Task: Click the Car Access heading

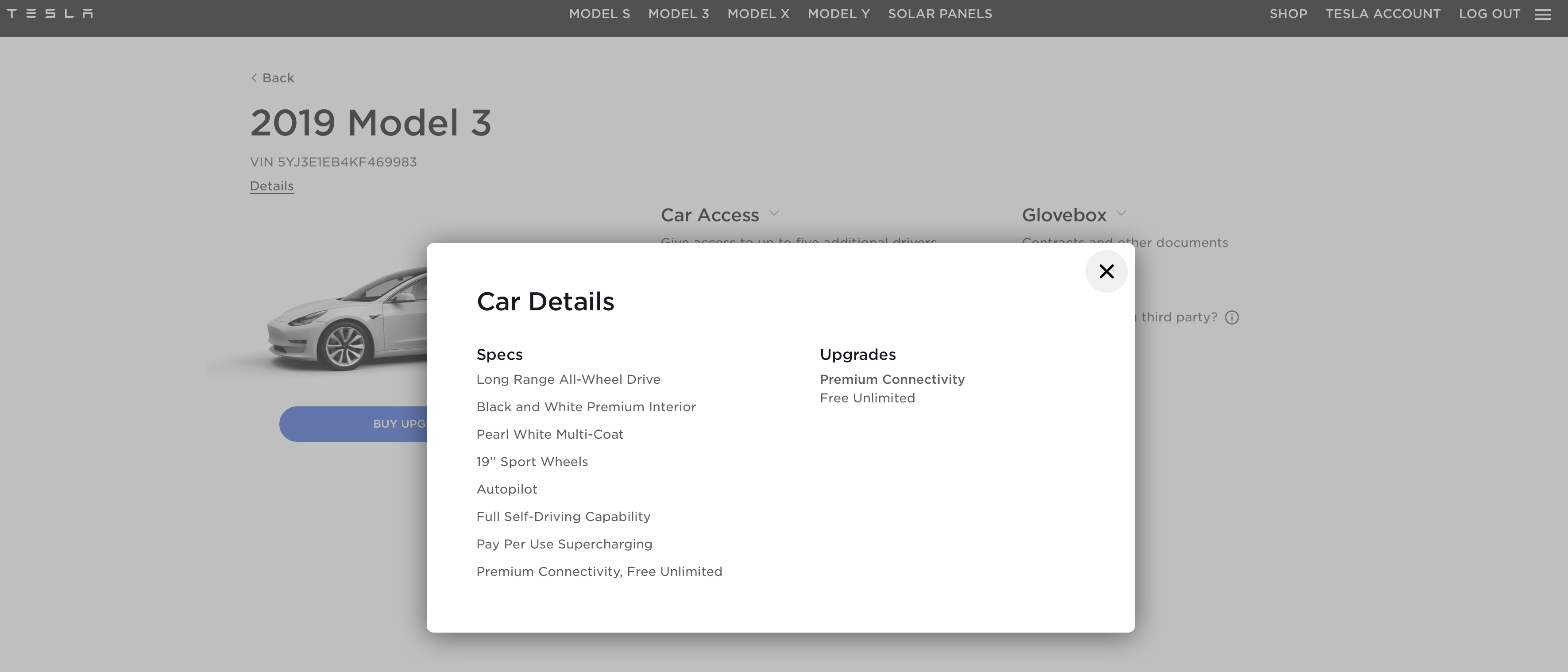Action: [709, 215]
